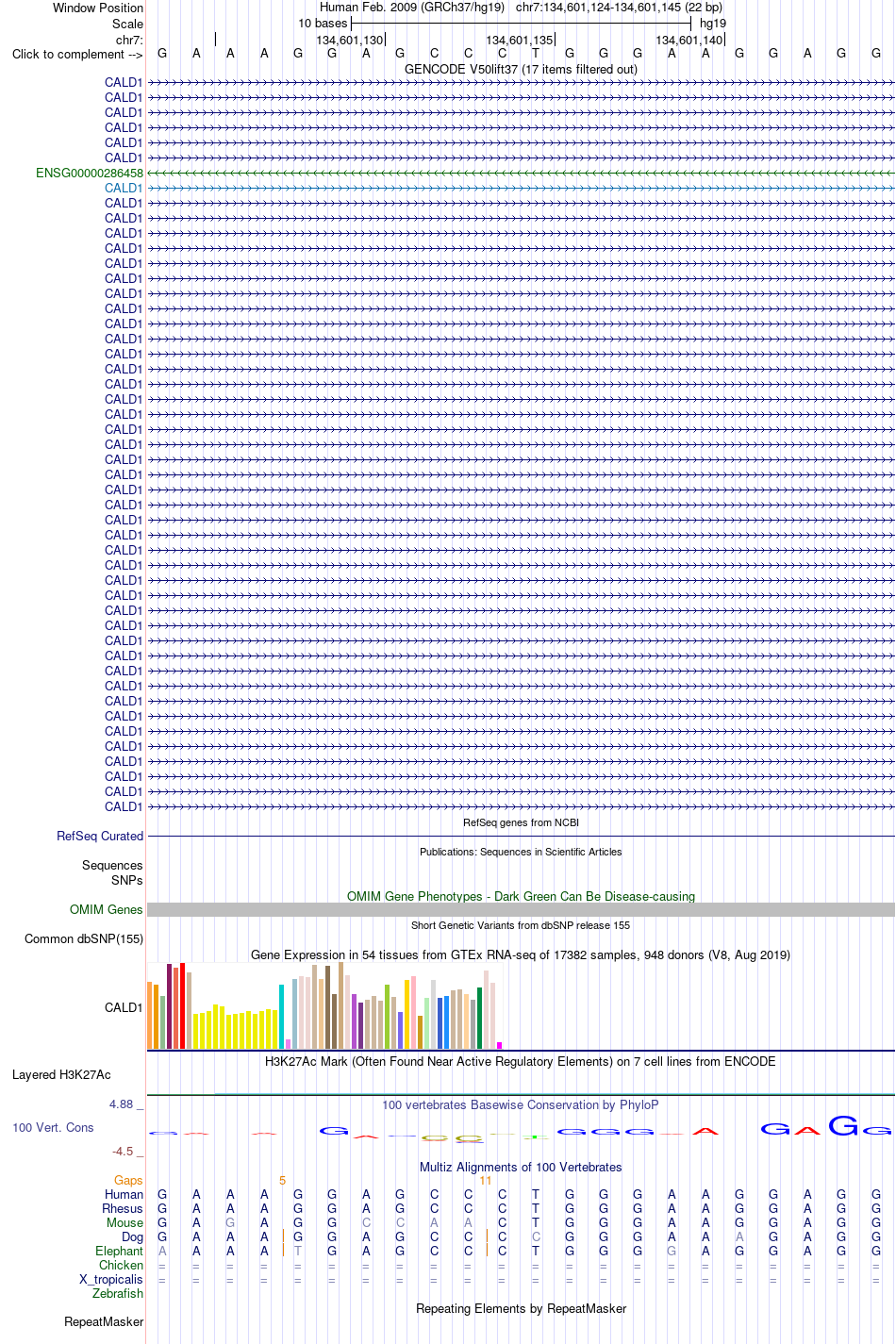Click the SNPs publications track label
Viewport: 896px width, 1344px height.
pyautogui.click(x=127, y=880)
